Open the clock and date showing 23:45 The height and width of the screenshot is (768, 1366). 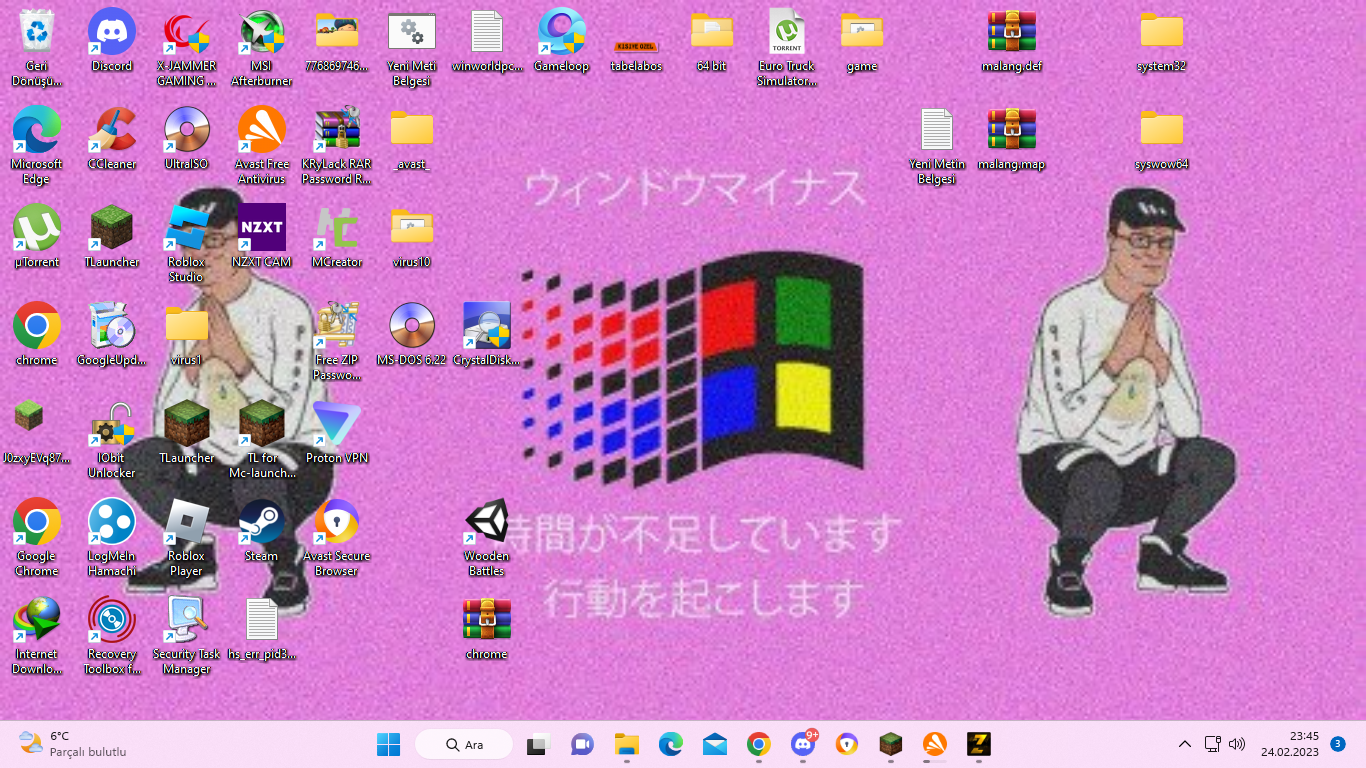coord(1290,744)
